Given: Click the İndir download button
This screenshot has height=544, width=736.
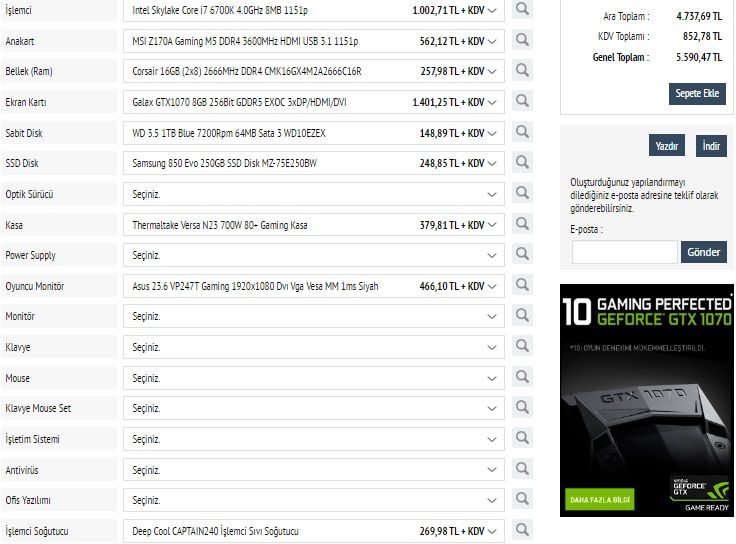Looking at the screenshot, I should (x=711, y=146).
